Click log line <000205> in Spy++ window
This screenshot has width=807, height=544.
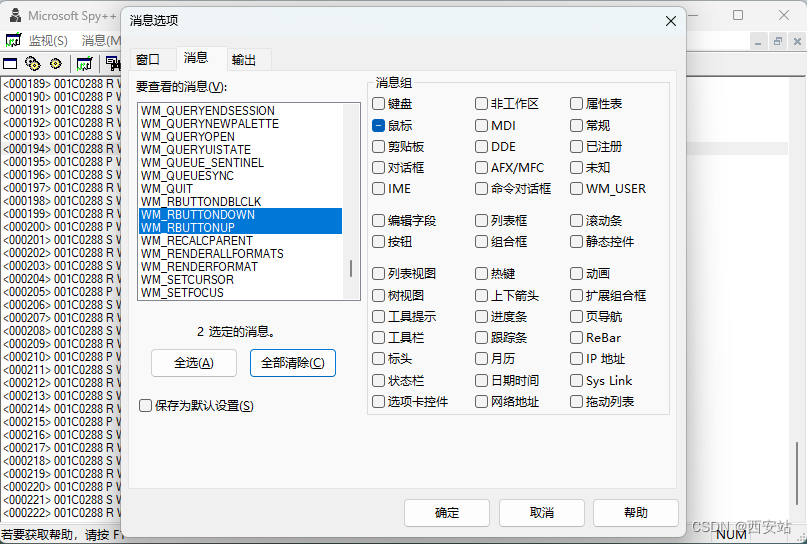[x=62, y=292]
